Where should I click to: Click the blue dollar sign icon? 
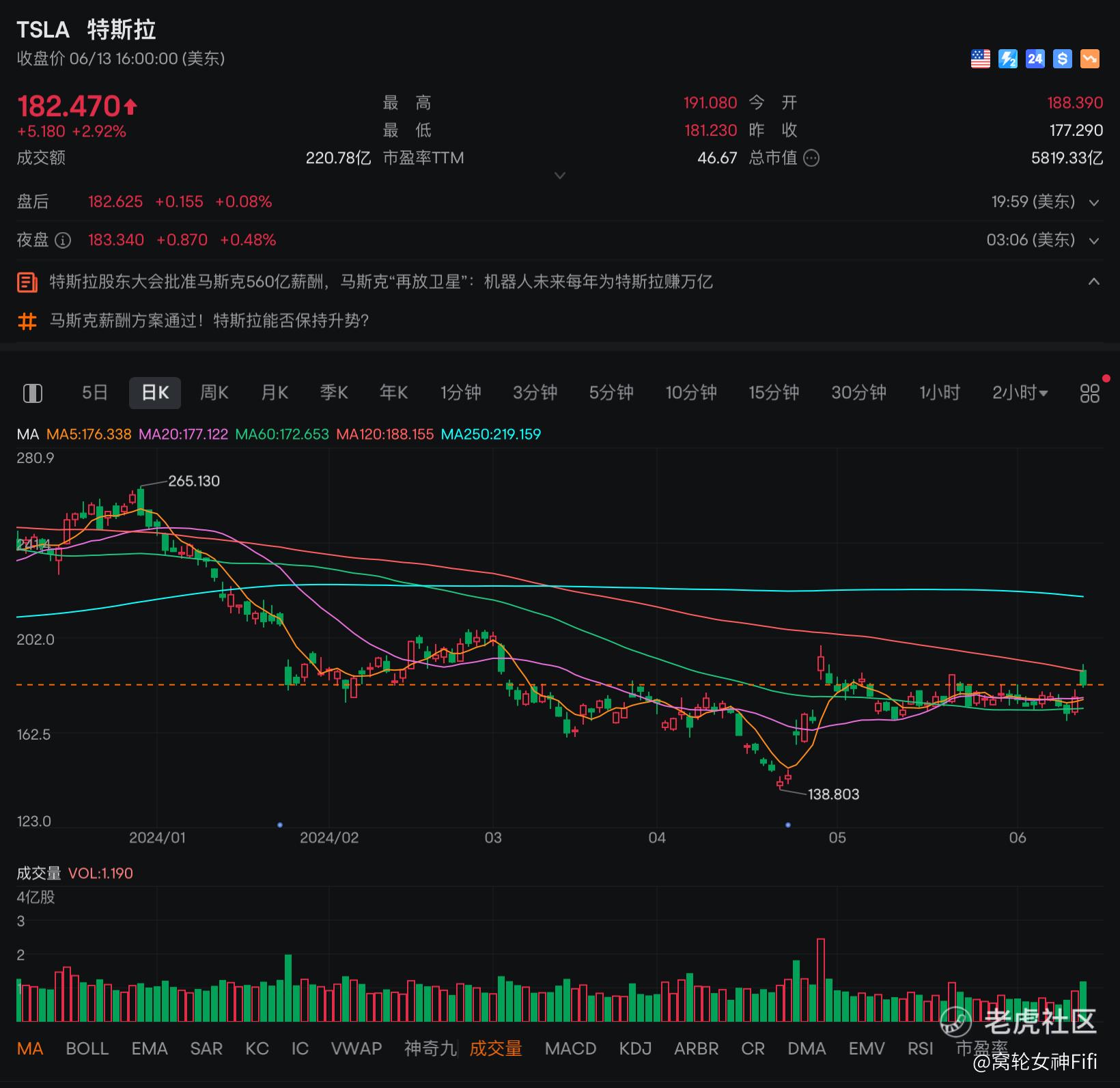pos(1063,59)
